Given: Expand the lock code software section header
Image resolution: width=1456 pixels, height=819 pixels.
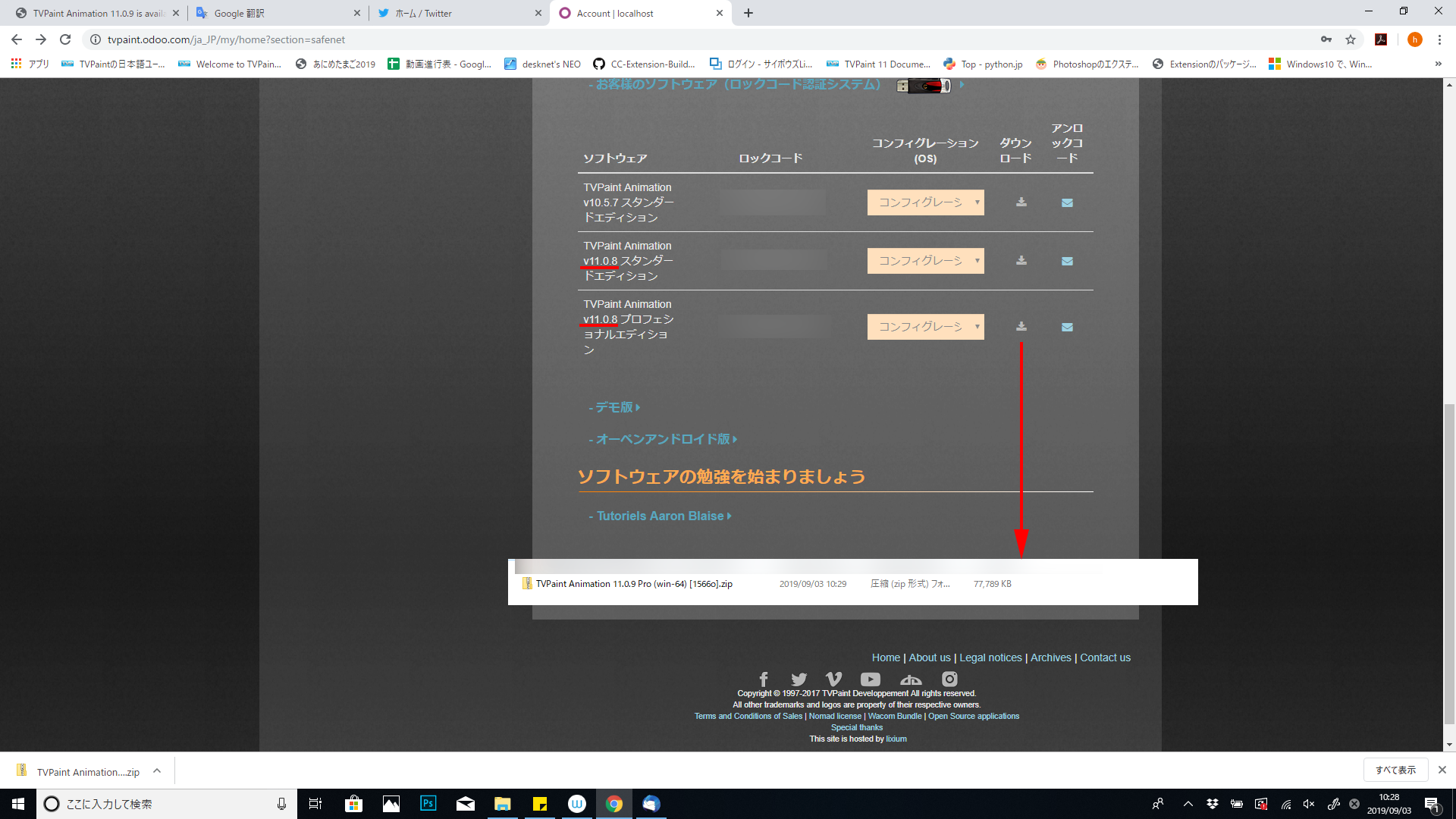Looking at the screenshot, I should point(776,84).
